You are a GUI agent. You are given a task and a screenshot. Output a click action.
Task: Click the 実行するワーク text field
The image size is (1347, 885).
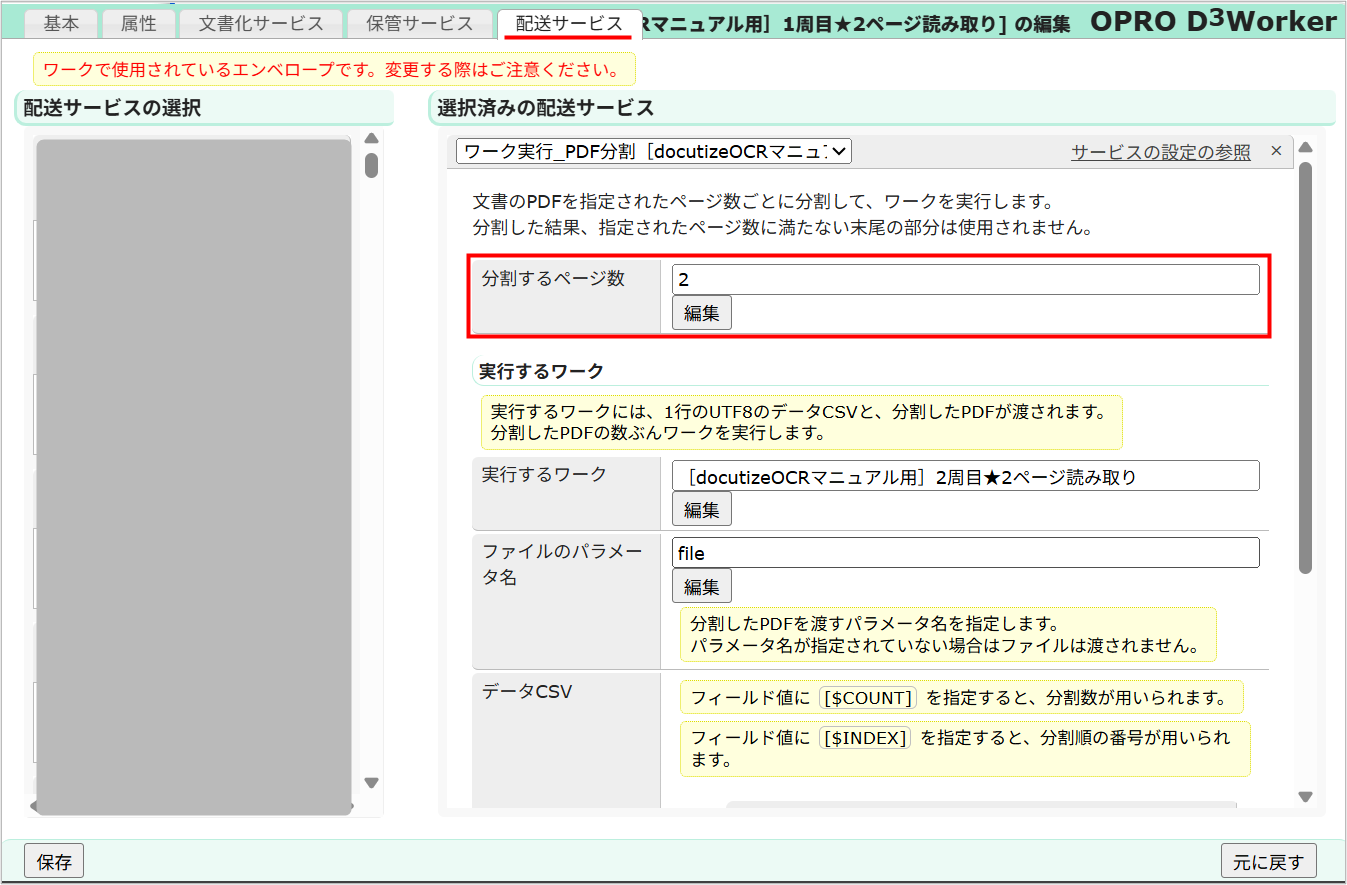click(x=965, y=475)
